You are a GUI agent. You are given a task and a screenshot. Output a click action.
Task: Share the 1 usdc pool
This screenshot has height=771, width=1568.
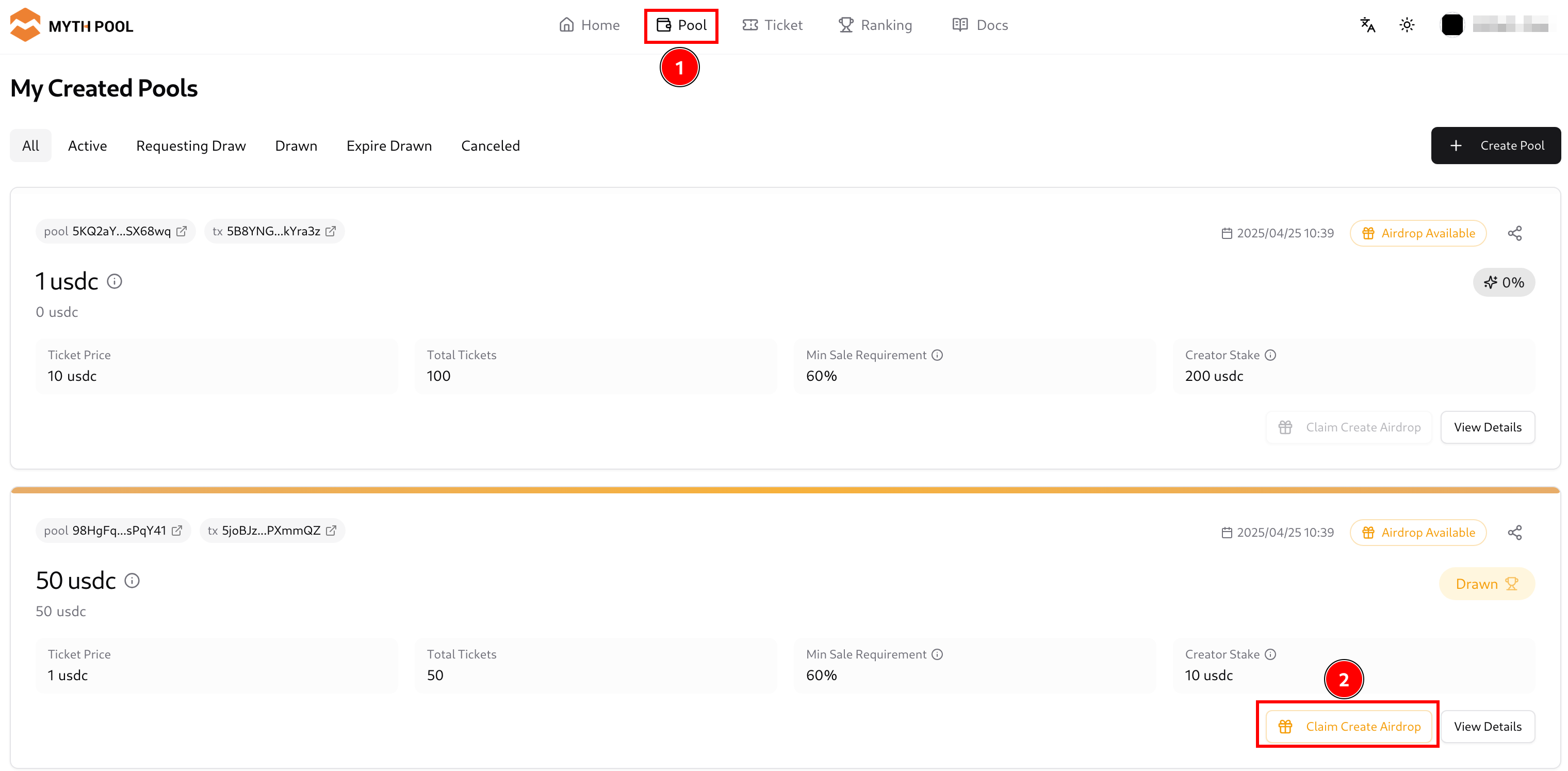click(x=1514, y=233)
